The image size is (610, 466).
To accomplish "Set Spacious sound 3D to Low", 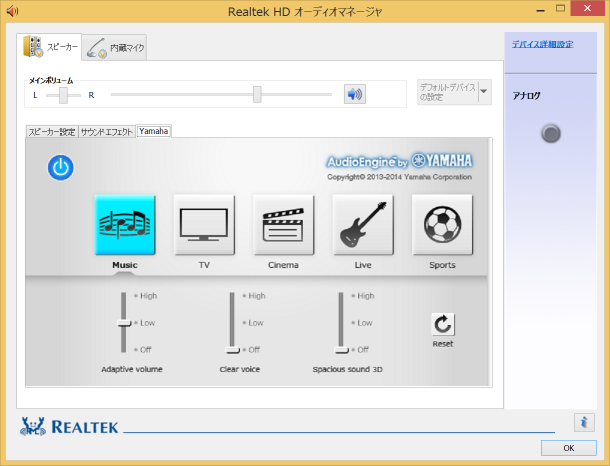I will [362, 323].
